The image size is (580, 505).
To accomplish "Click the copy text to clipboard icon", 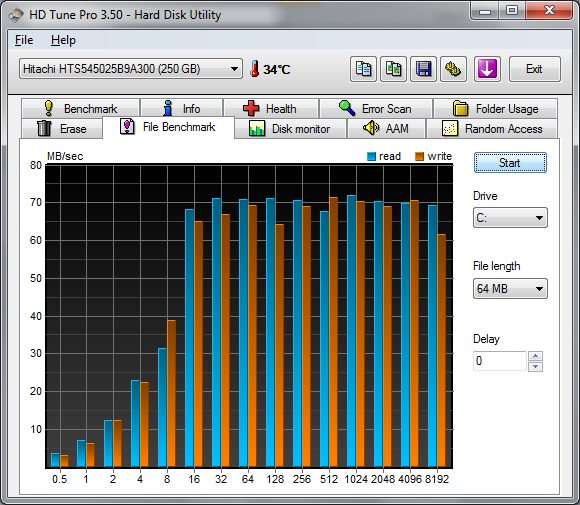I will click(363, 69).
